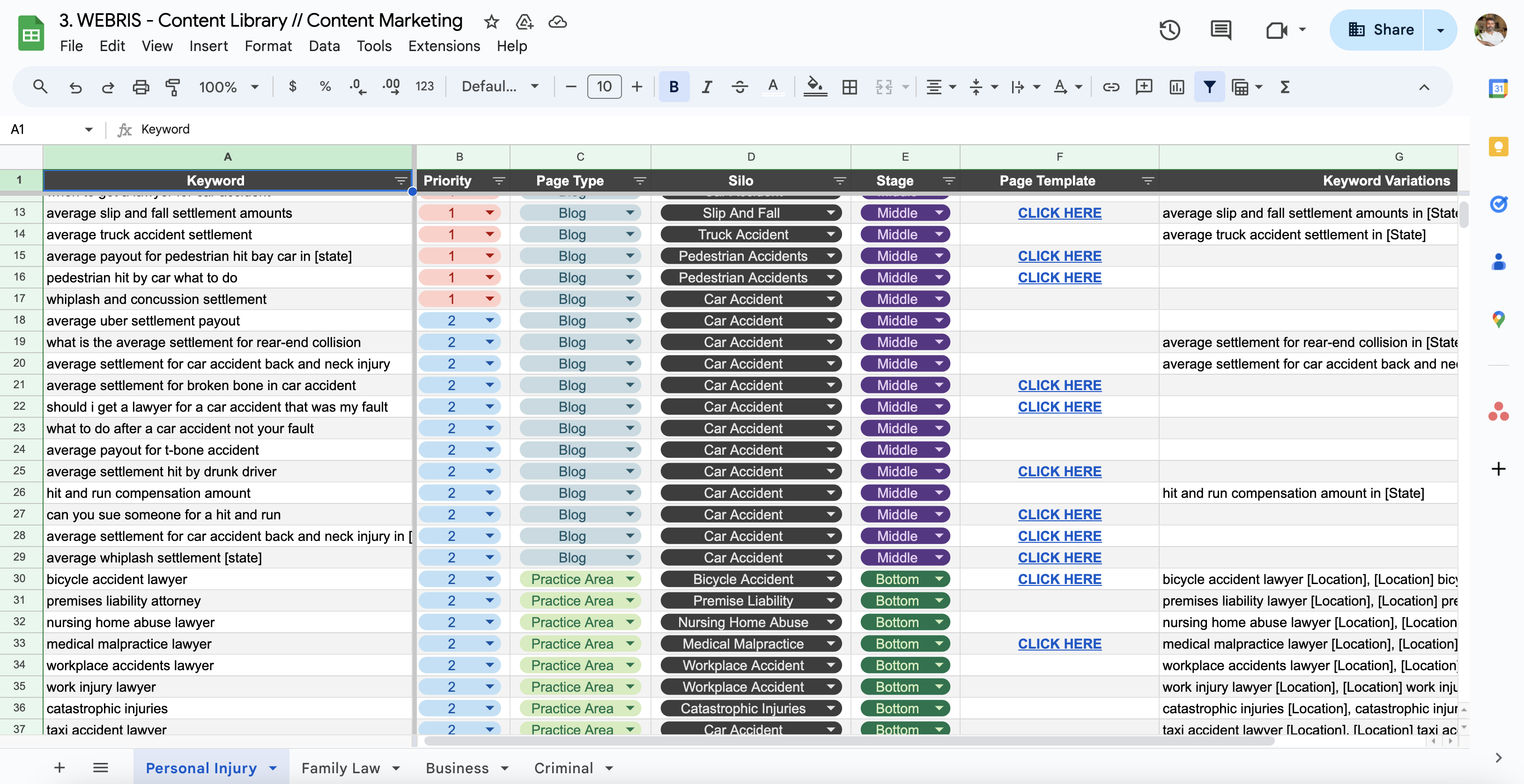This screenshot has height=784, width=1524.
Task: Click the text alignment icon
Action: tap(931, 87)
